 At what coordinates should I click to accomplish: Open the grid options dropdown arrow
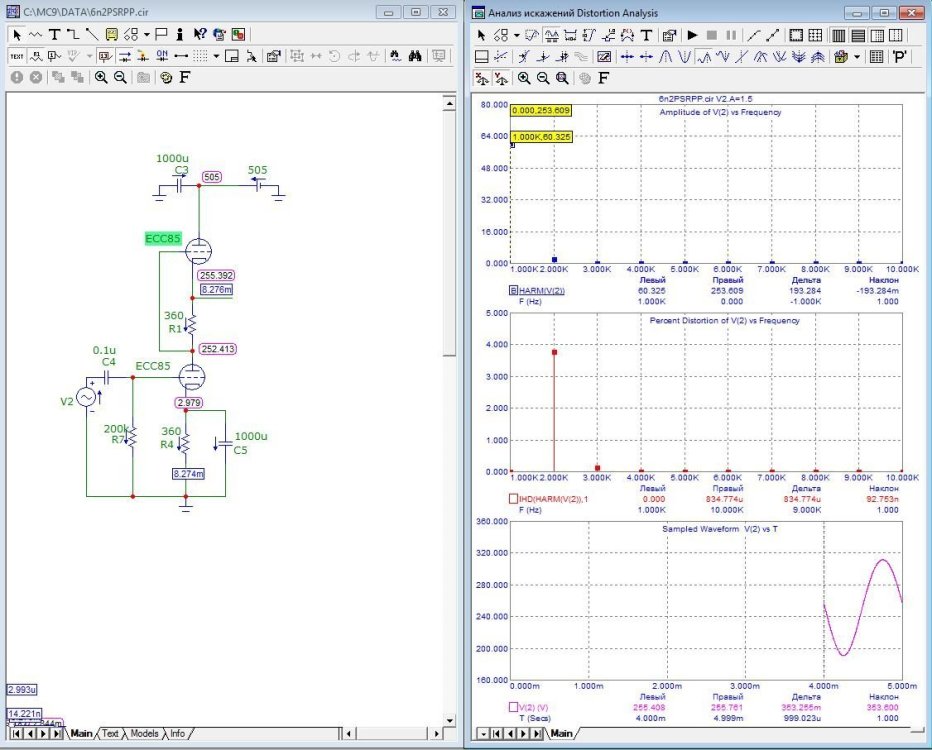[x=216, y=56]
